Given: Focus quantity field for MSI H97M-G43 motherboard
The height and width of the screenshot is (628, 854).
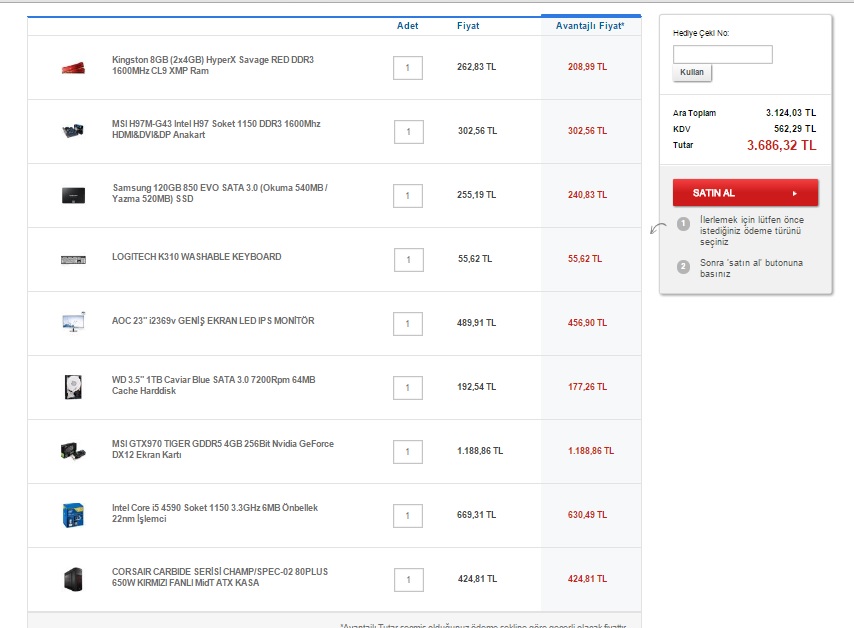Looking at the screenshot, I should 408,132.
